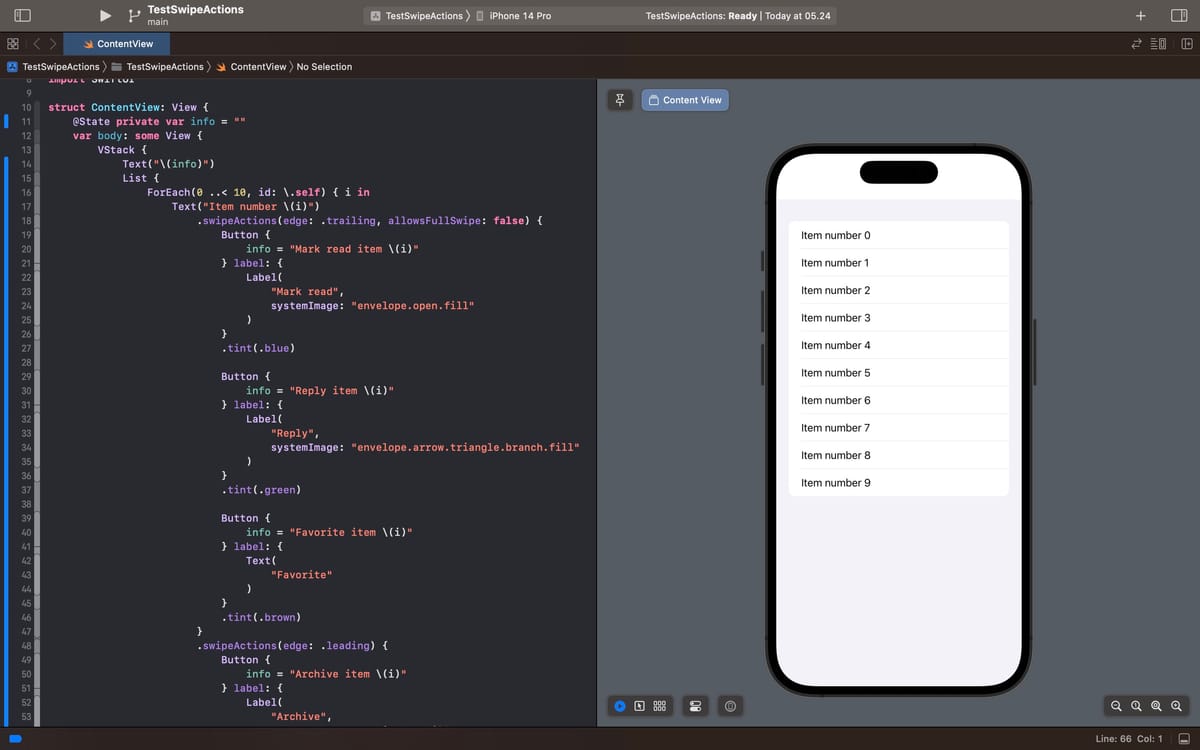The width and height of the screenshot is (1200, 750).
Task: Click line number 29 in the gutter
Action: (x=26, y=376)
